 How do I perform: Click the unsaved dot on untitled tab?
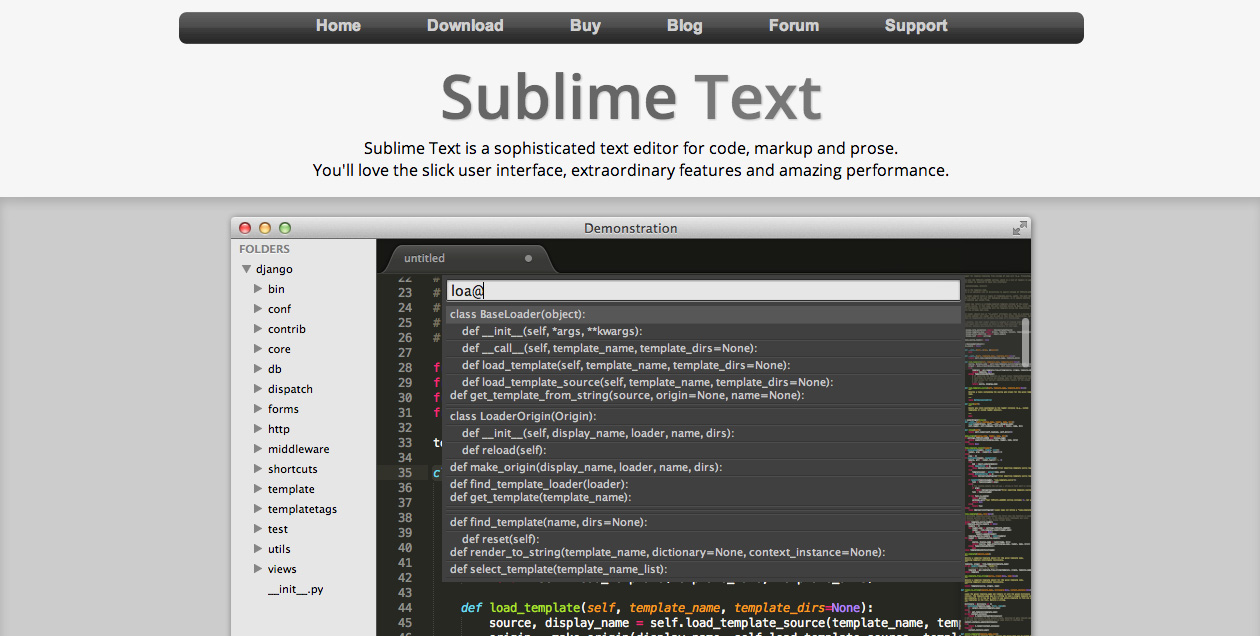pos(528,258)
